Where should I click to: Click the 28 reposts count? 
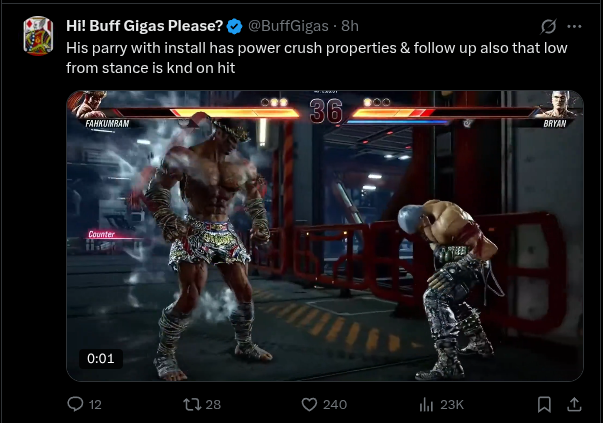pos(213,405)
